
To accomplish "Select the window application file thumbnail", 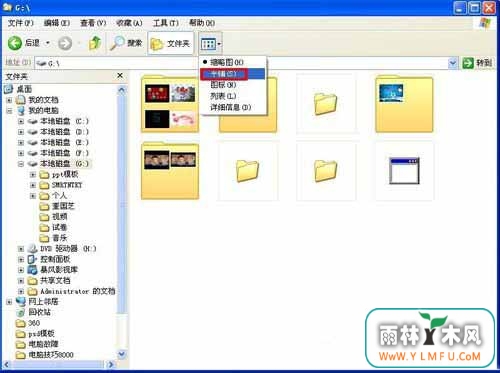I will click(404, 171).
